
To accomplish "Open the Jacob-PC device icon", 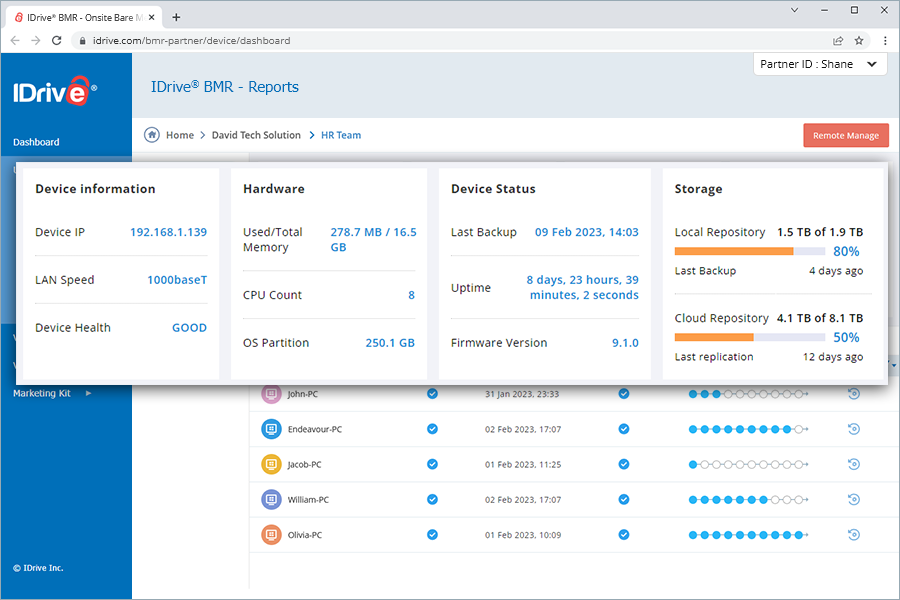I will [271, 464].
